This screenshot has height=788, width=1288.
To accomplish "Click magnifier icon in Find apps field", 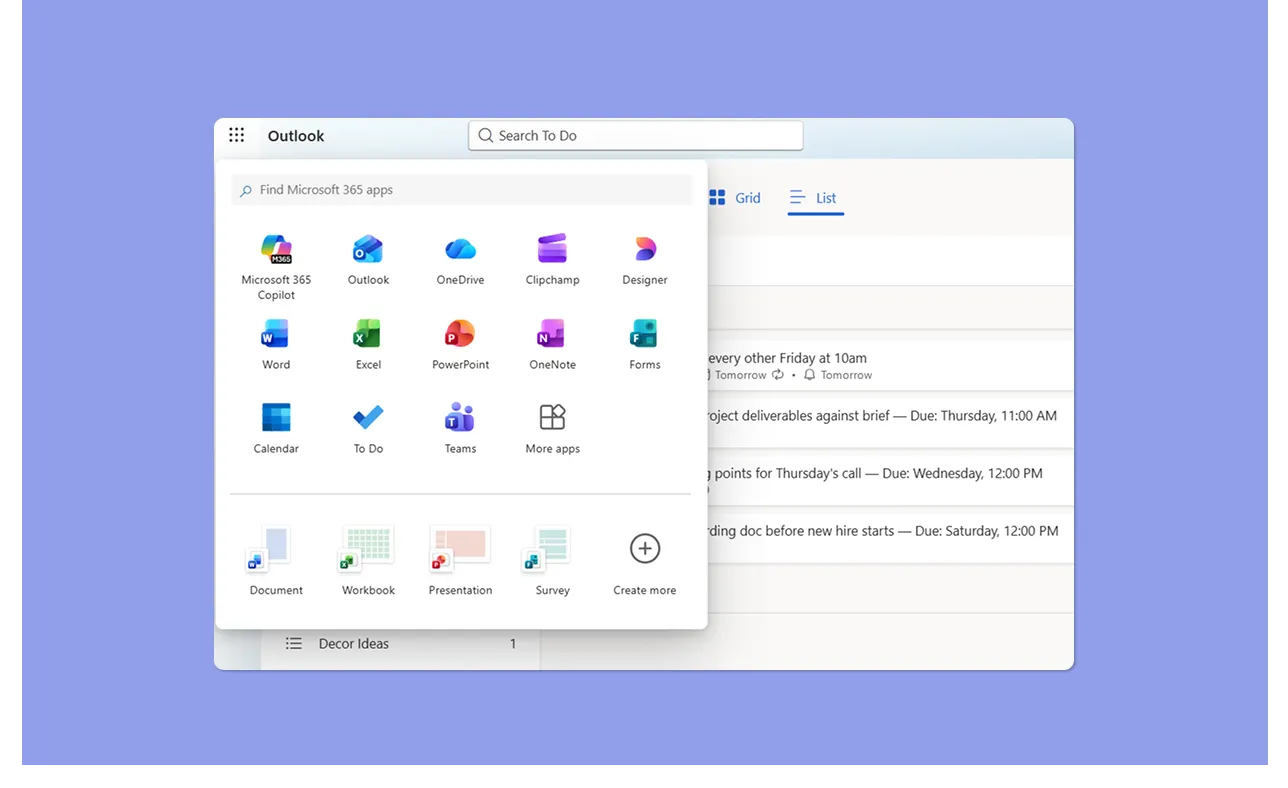I will tap(246, 191).
